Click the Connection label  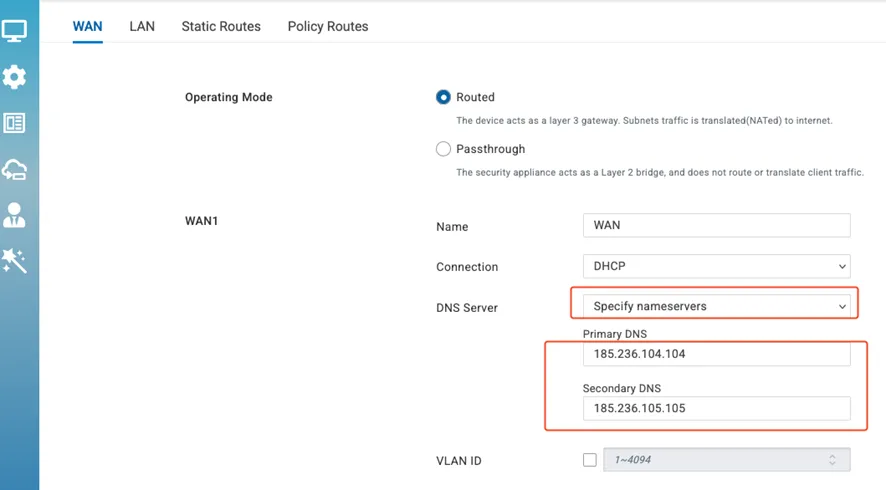click(x=467, y=267)
